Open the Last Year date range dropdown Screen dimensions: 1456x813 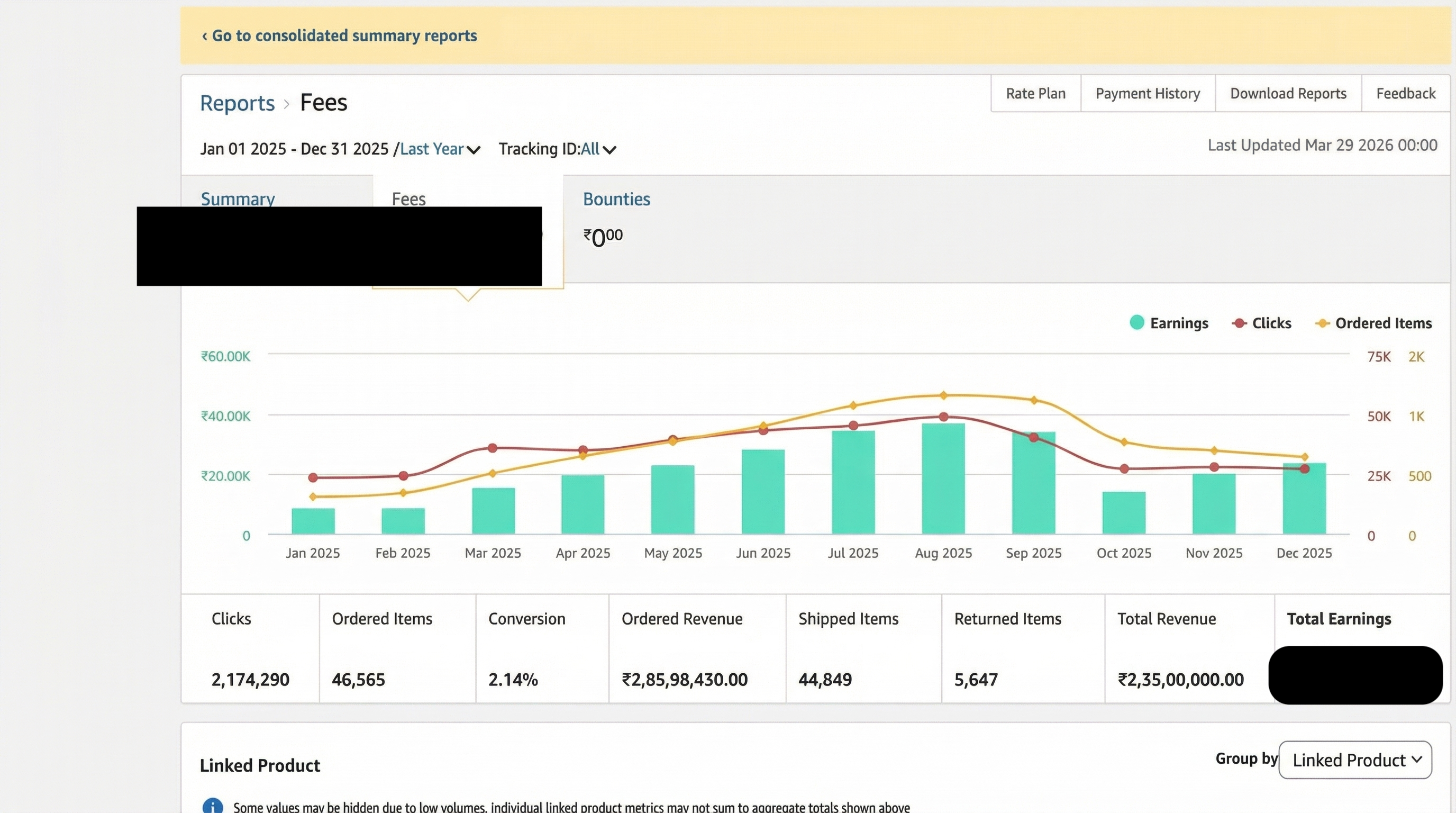438,149
